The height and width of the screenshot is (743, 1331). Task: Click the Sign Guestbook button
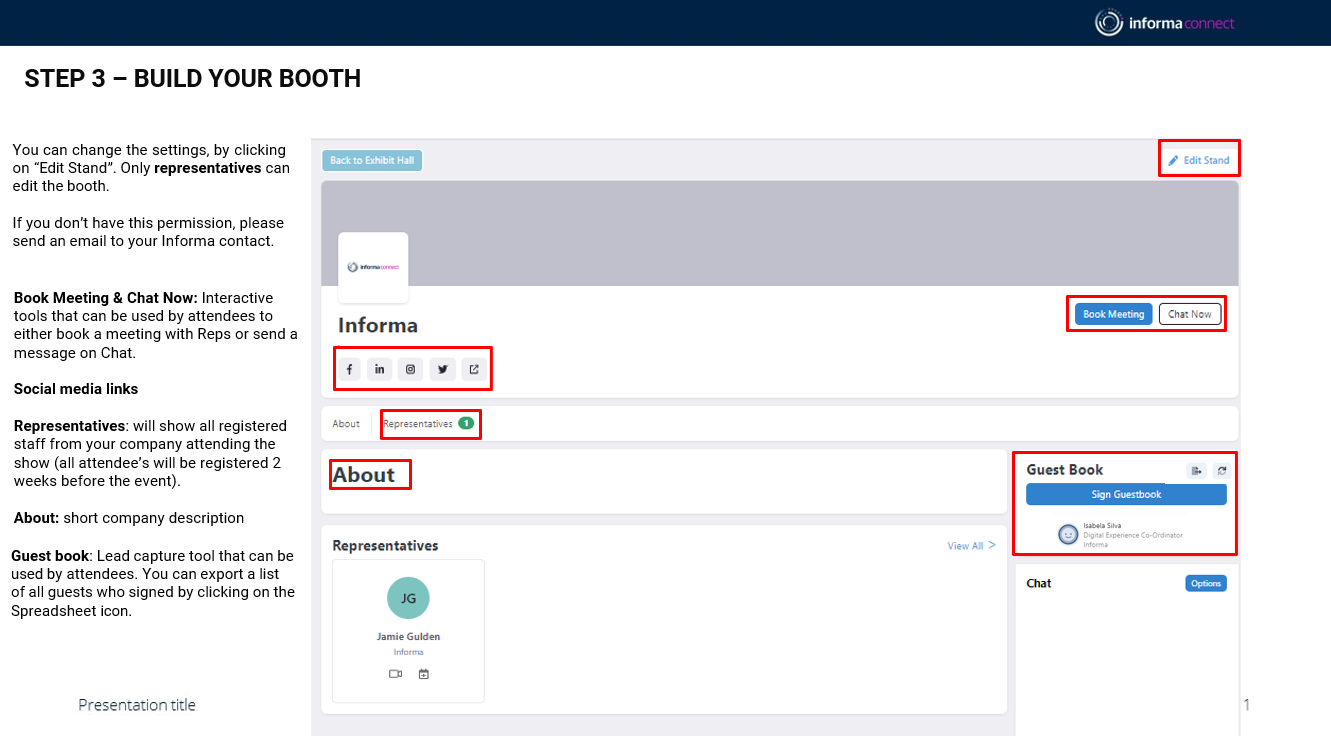click(1126, 494)
